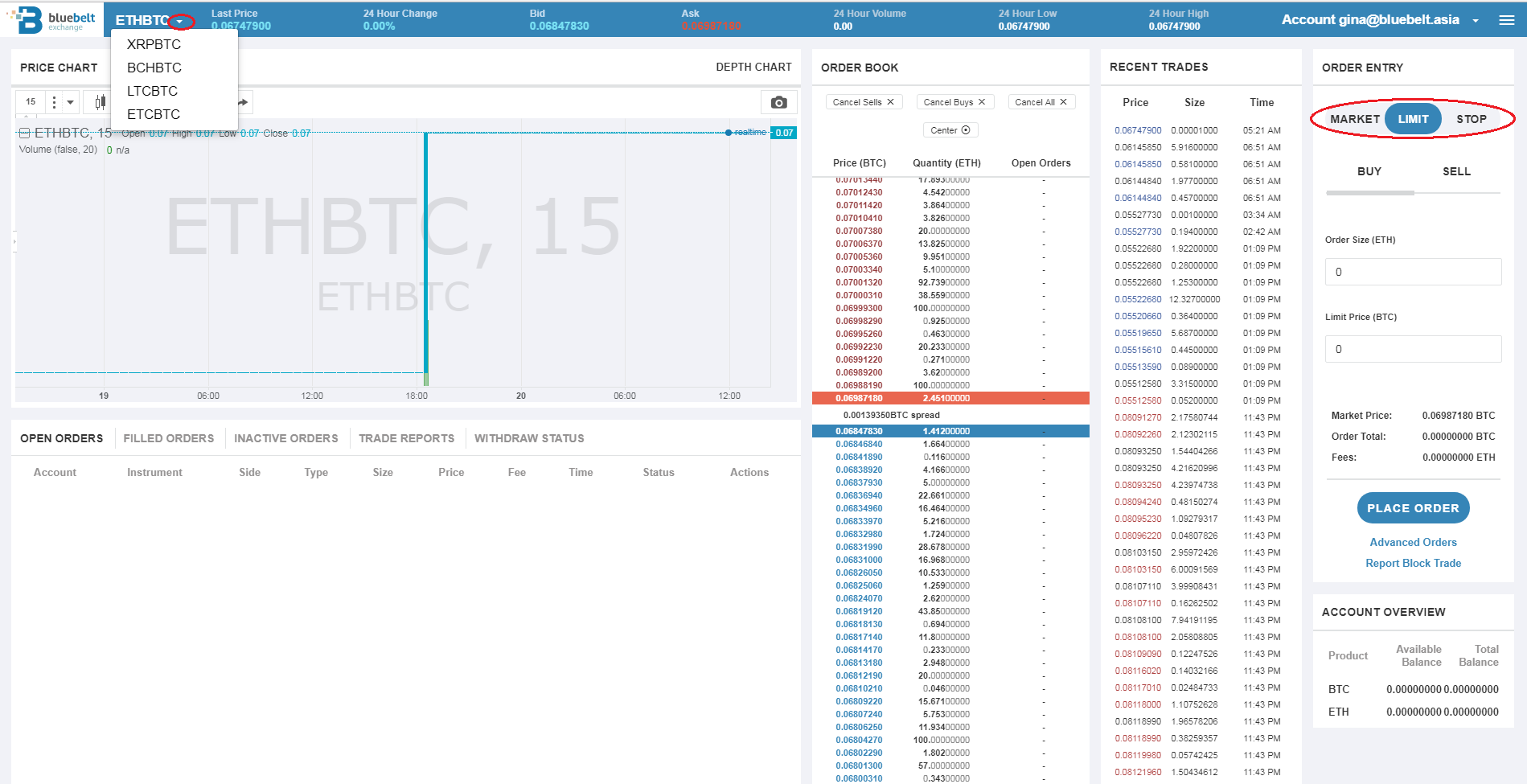1527x784 pixels.
Task: Select bid price 0.06831000 in order book
Action: [859, 560]
